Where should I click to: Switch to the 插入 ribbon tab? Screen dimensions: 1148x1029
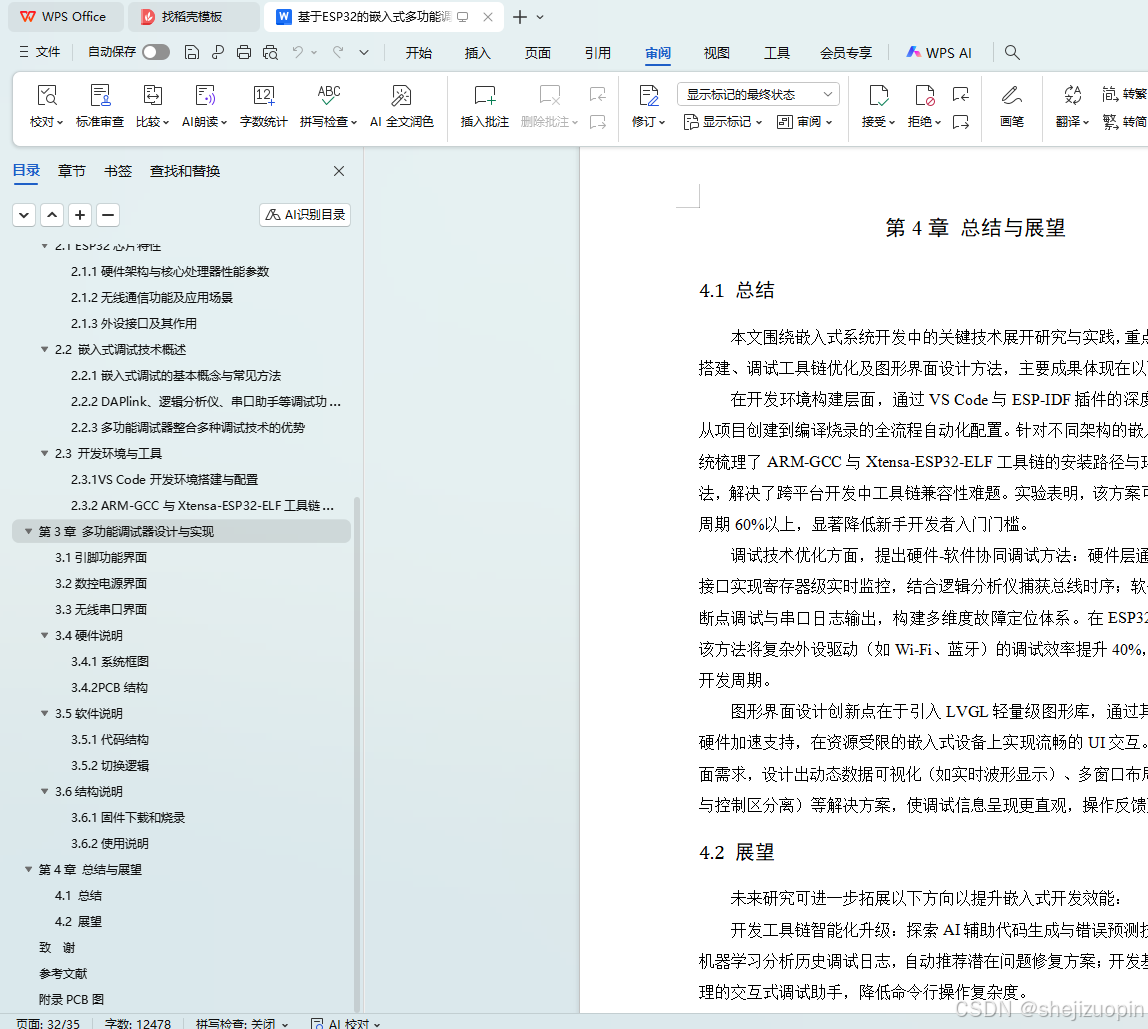(x=477, y=54)
